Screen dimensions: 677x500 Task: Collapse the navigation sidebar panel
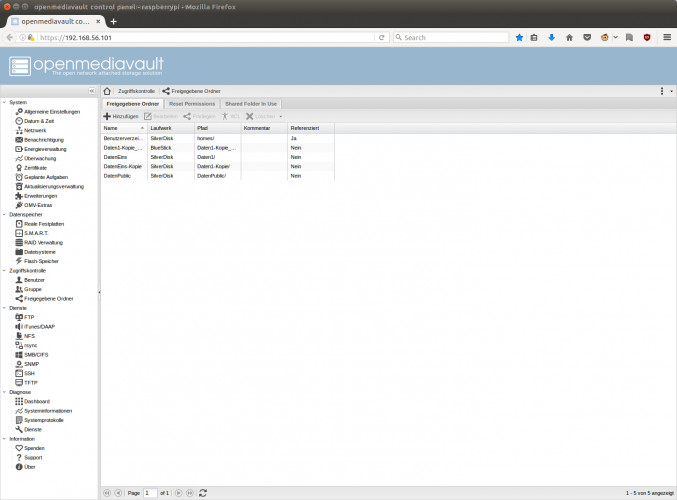click(92, 91)
